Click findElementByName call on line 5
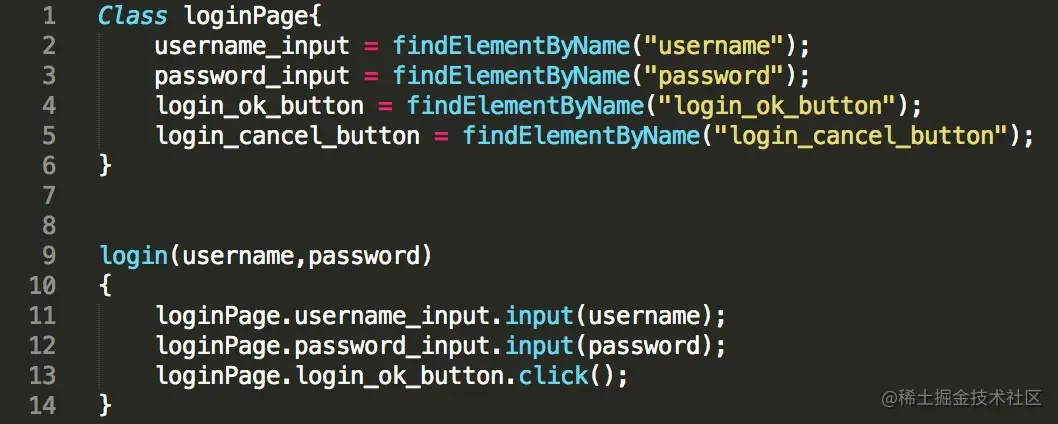1058x424 pixels. click(x=582, y=136)
